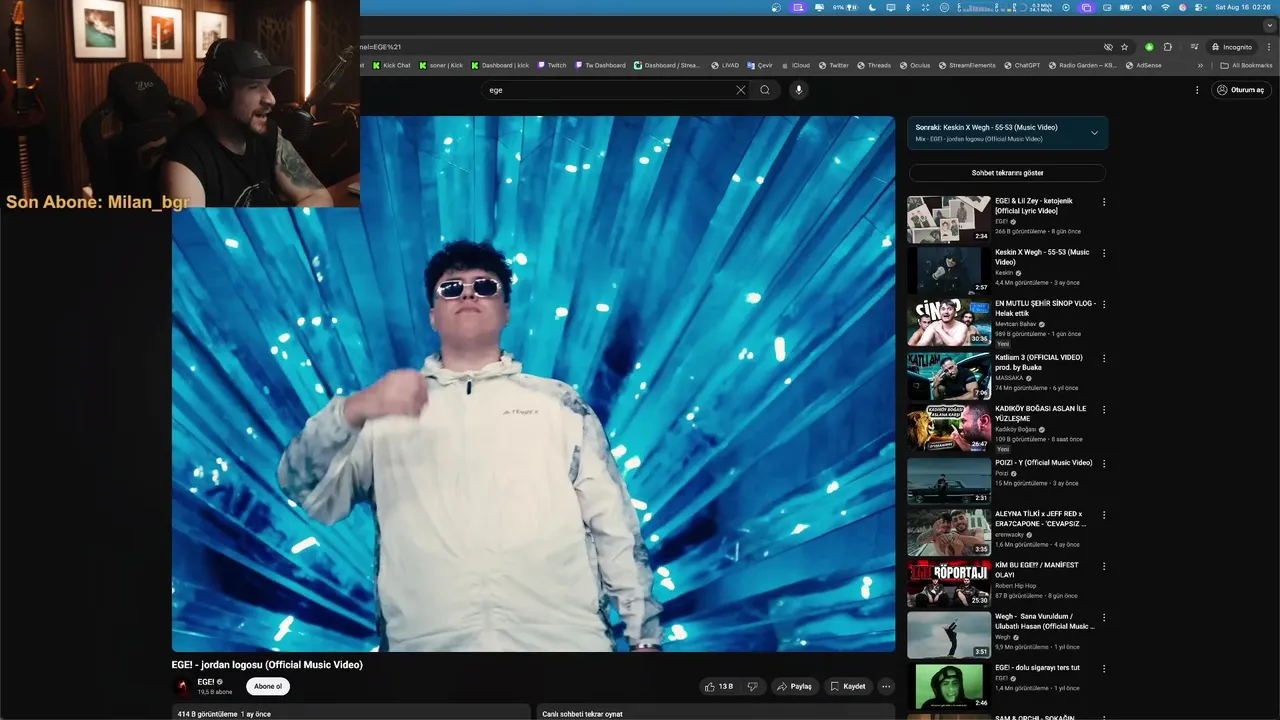
Task: Click the tracking protection eye icon in address bar
Action: point(1108,47)
